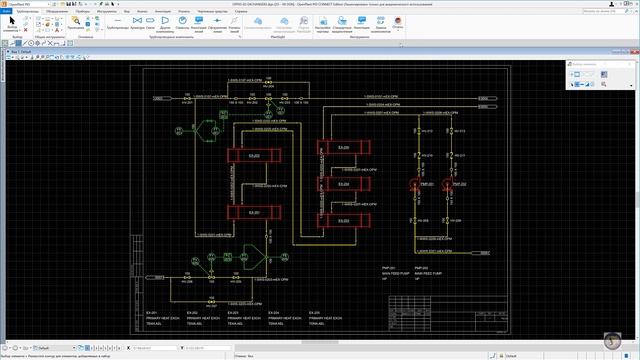The image size is (640, 360).
Task: Select the Valves (Арматура) bow-tie icon
Action: pos(137,20)
